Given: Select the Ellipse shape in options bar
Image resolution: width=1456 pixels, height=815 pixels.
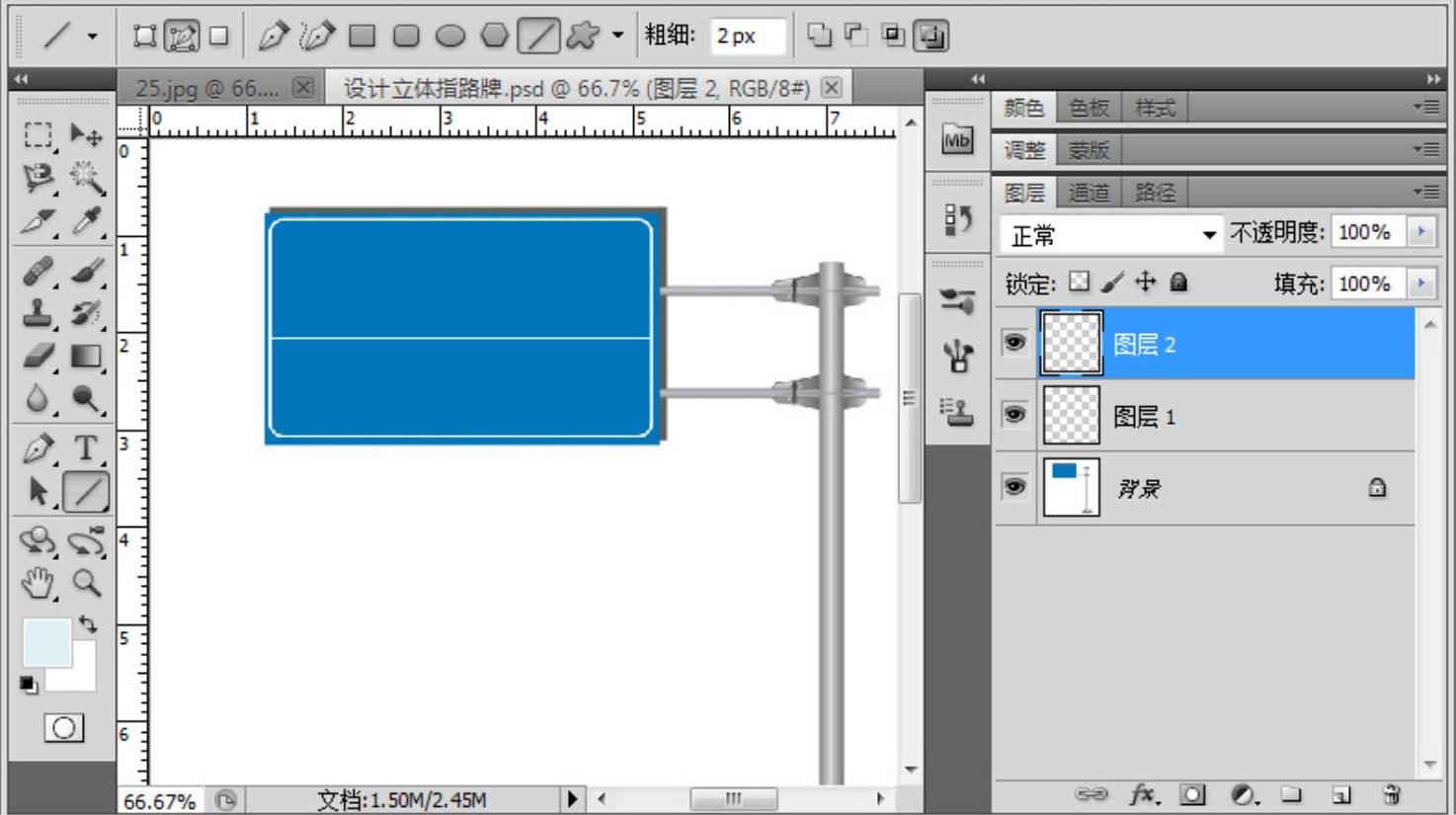Looking at the screenshot, I should pos(450,37).
